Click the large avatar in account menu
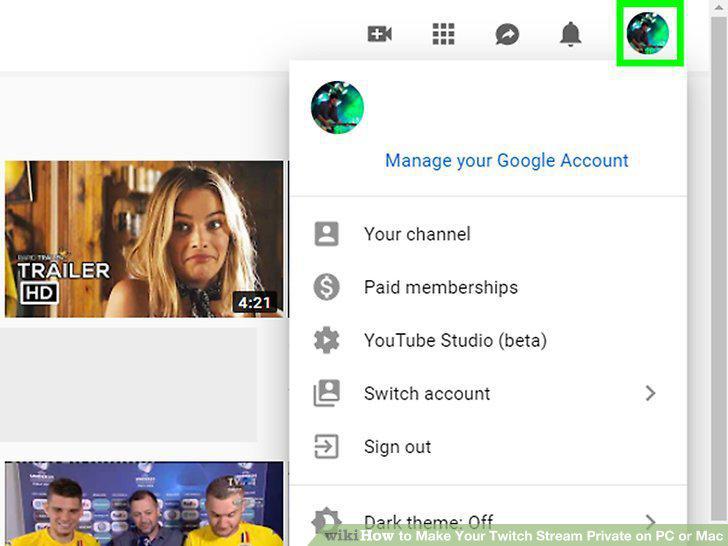The width and height of the screenshot is (728, 546). 338,107
